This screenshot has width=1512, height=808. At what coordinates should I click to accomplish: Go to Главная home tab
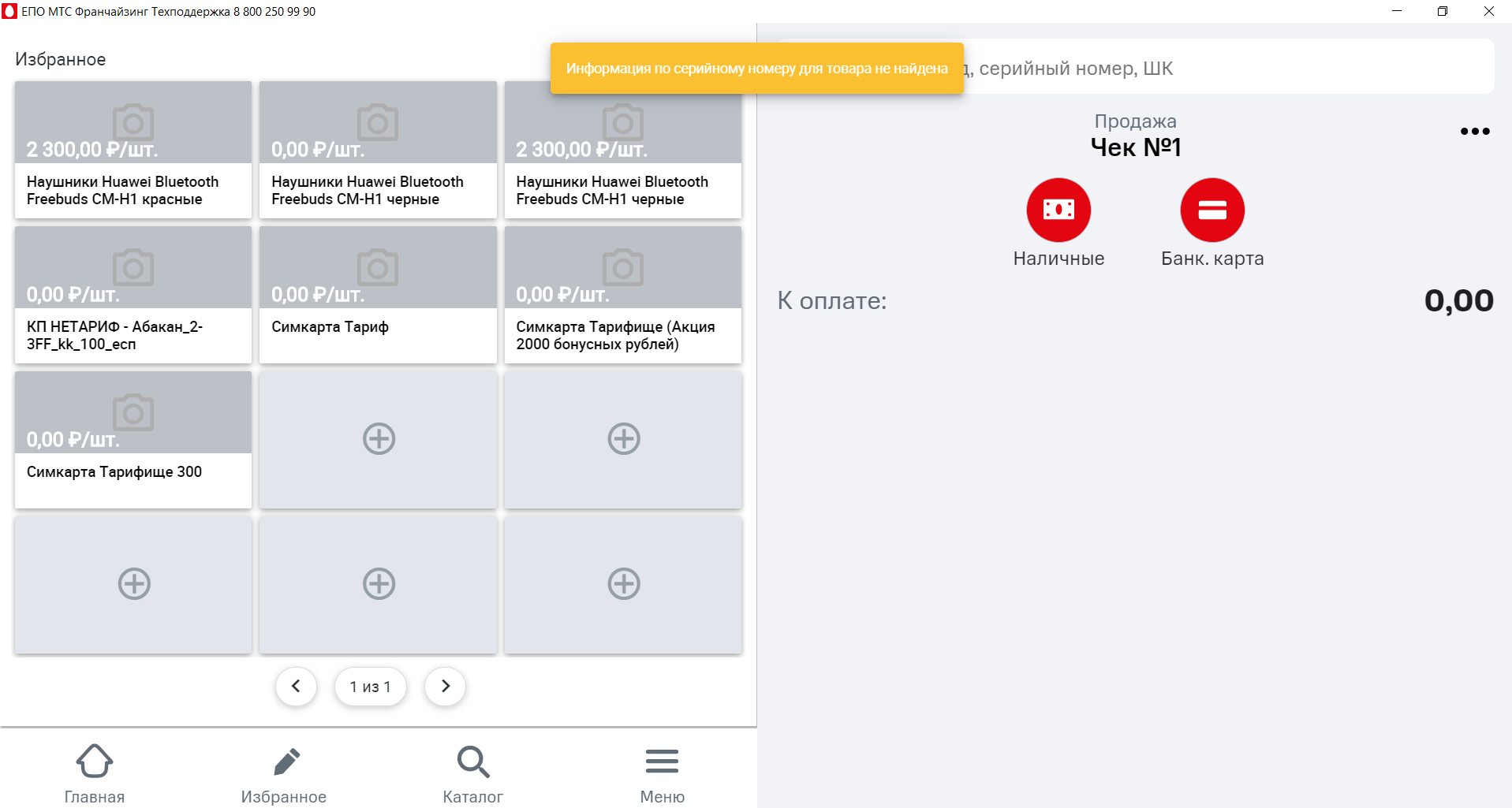point(95,773)
